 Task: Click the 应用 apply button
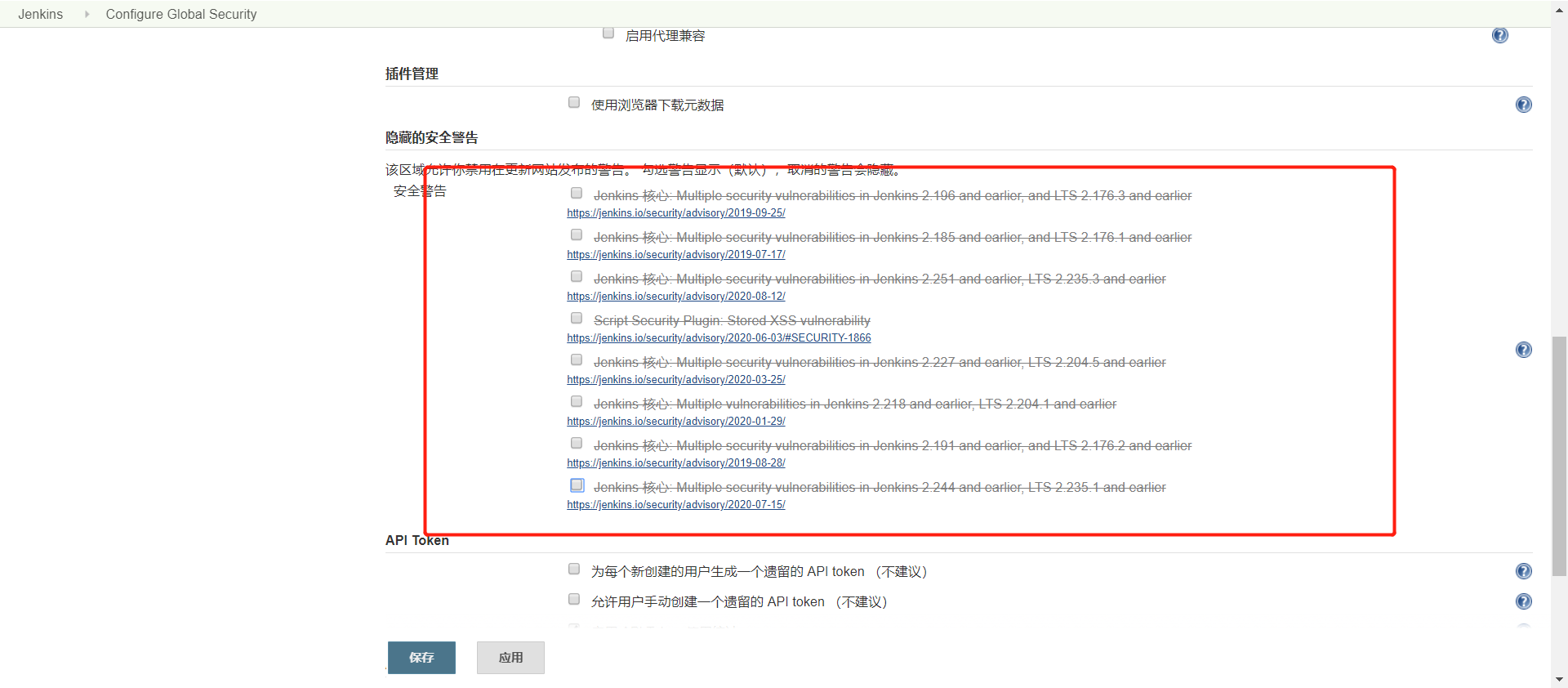click(510, 658)
